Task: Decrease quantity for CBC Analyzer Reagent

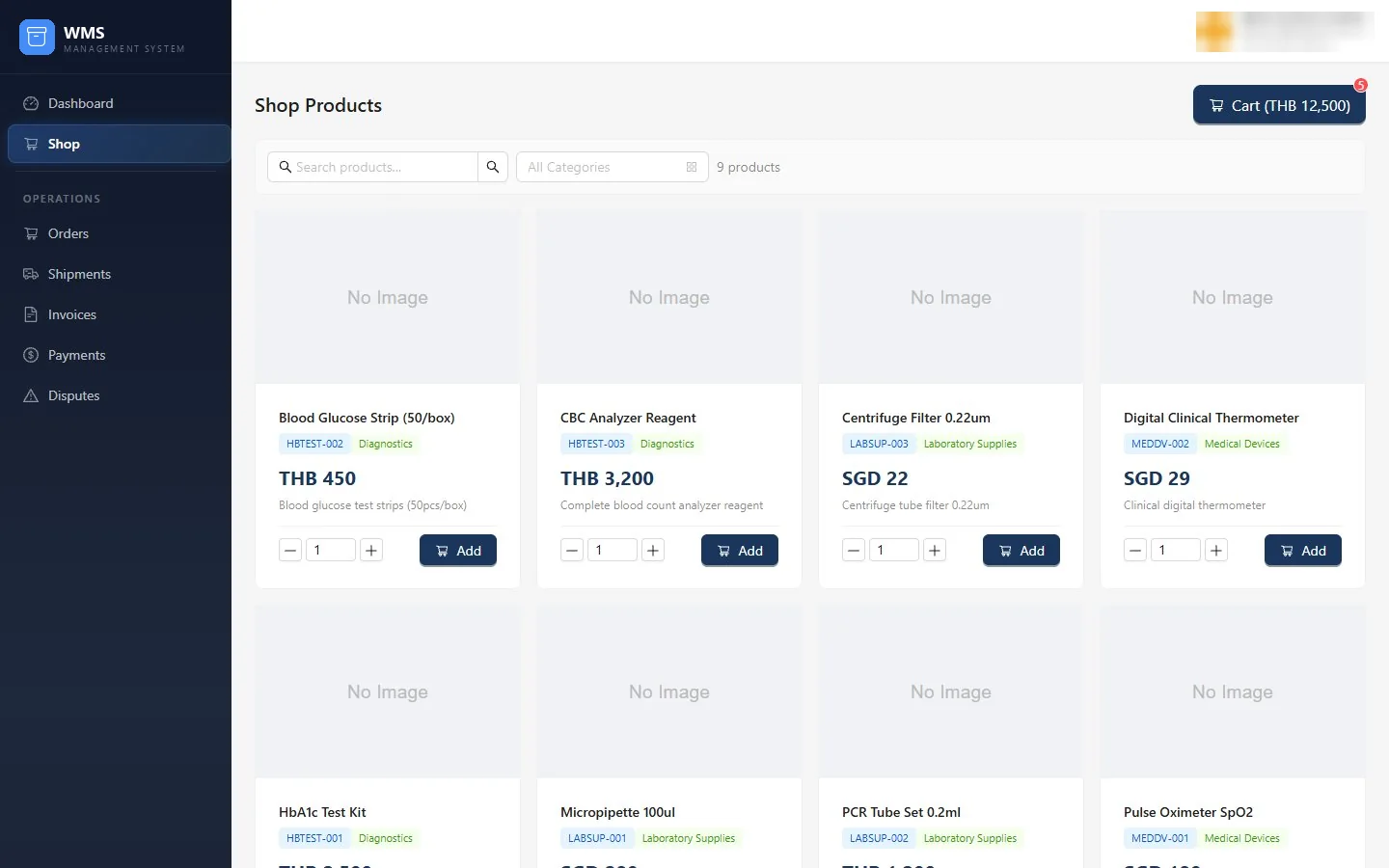Action: click(x=572, y=551)
